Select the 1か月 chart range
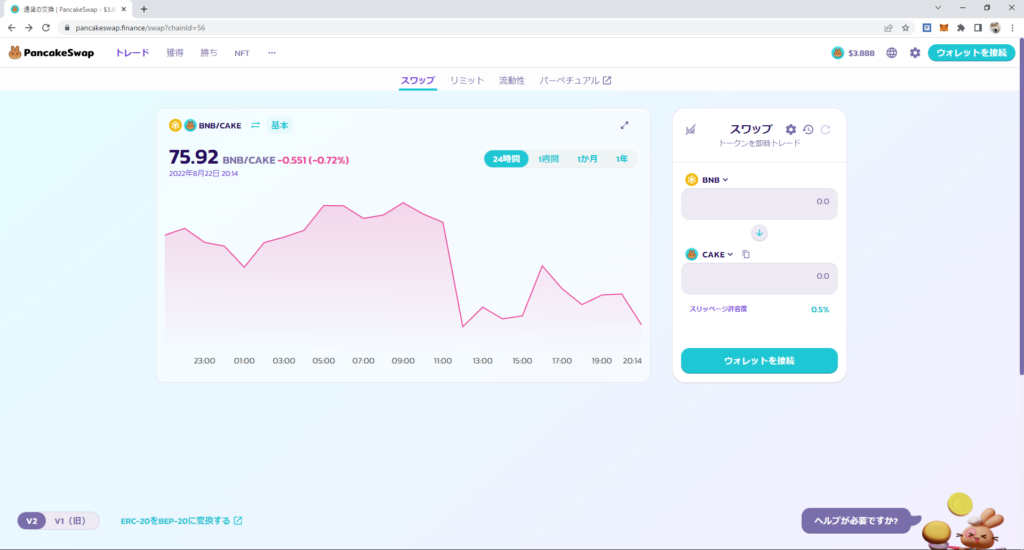 coord(587,159)
